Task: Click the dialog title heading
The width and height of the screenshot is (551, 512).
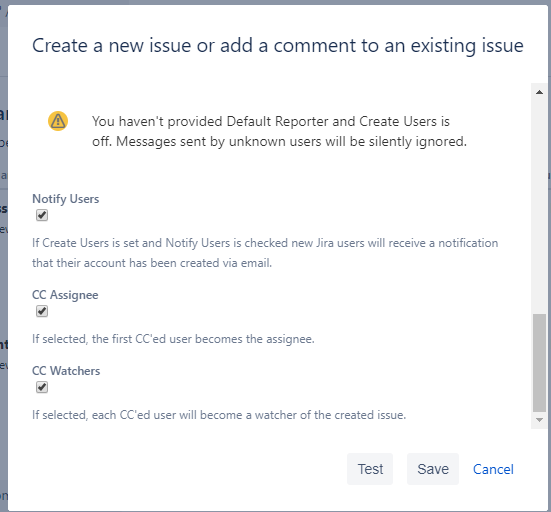Action: coord(278,46)
